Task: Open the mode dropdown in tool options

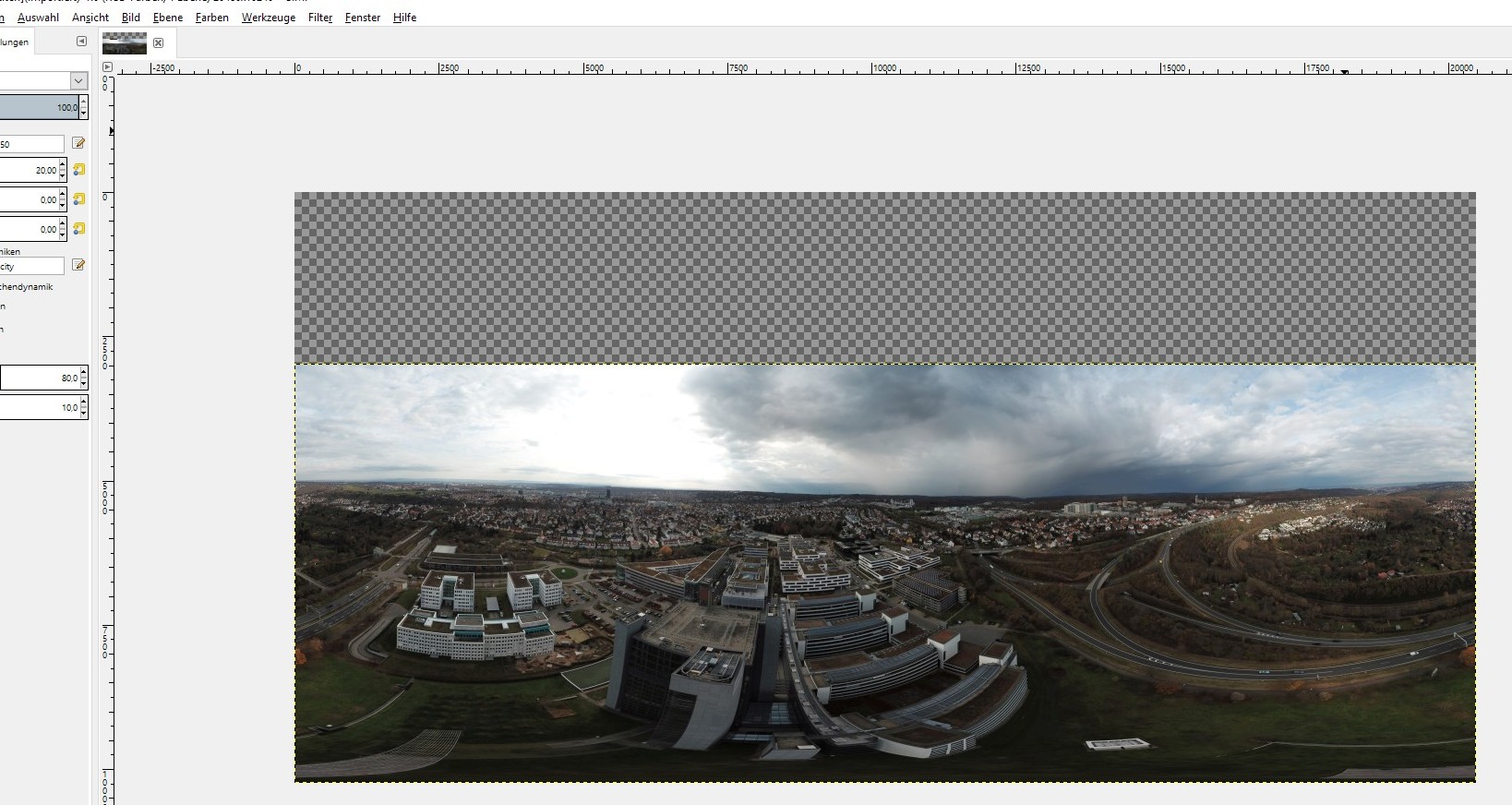Action: point(78,81)
